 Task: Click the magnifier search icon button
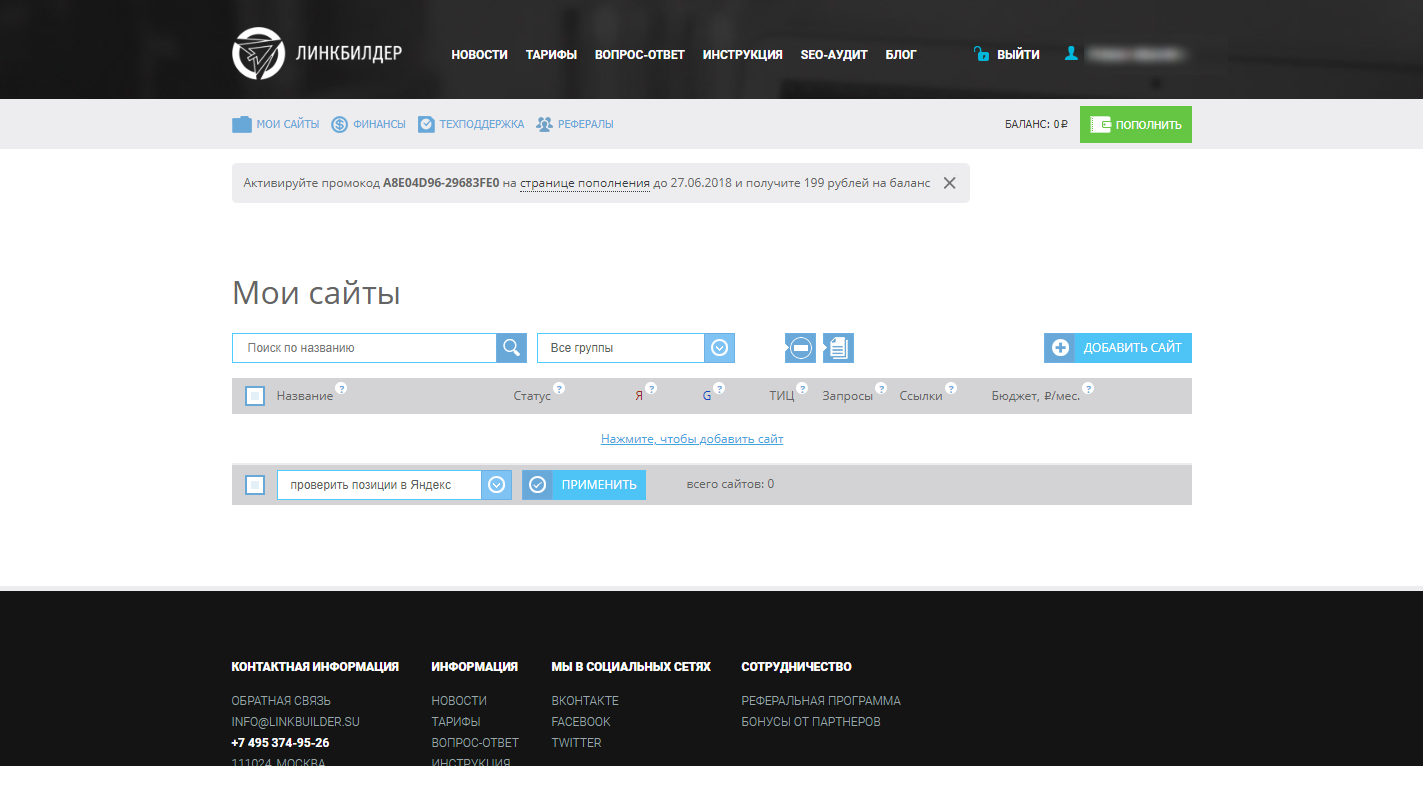click(511, 348)
